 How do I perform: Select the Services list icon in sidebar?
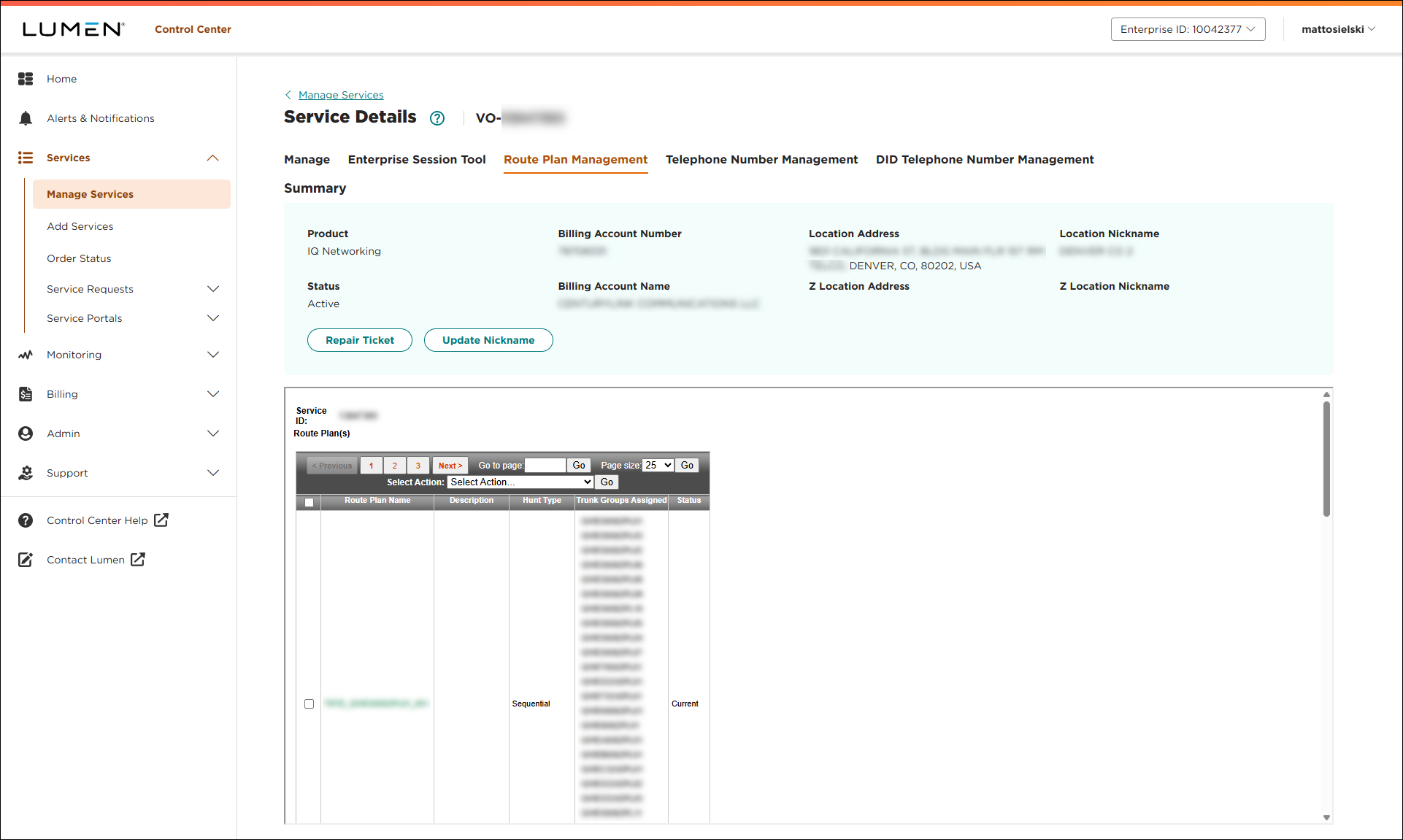click(26, 158)
